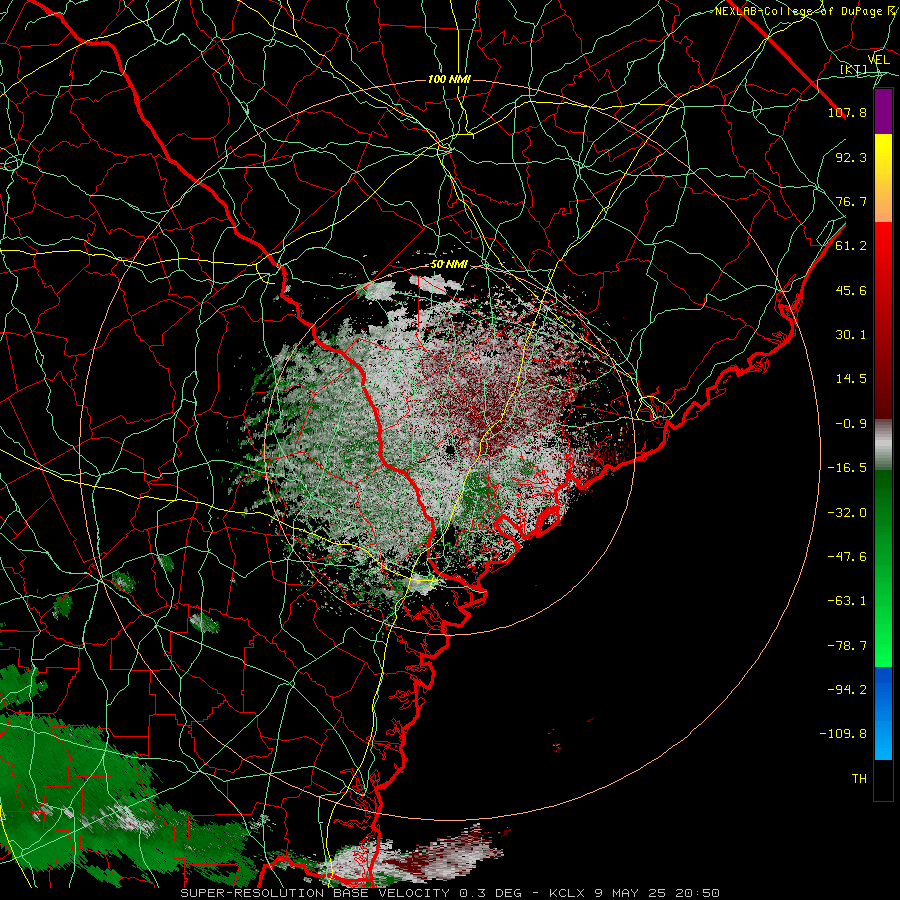
Task: Select the 61.2 velocity scale value
Action: point(851,246)
